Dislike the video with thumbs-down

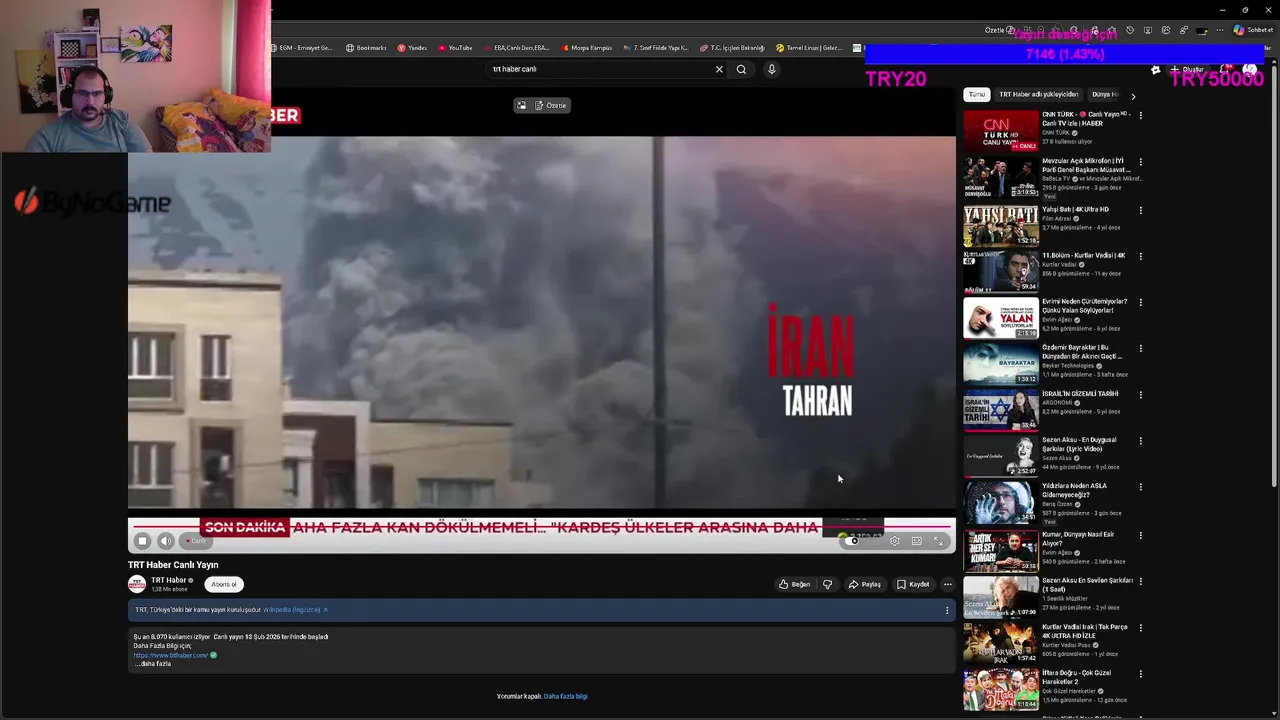point(827,584)
